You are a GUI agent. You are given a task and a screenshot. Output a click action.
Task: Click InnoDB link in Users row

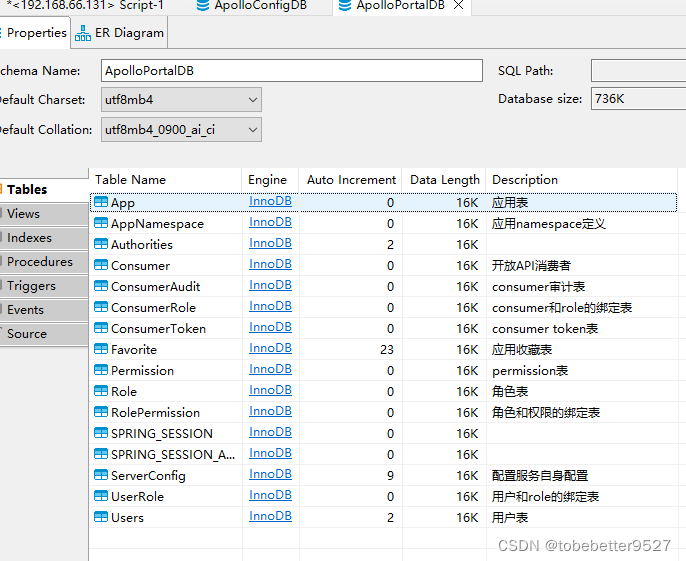(270, 516)
